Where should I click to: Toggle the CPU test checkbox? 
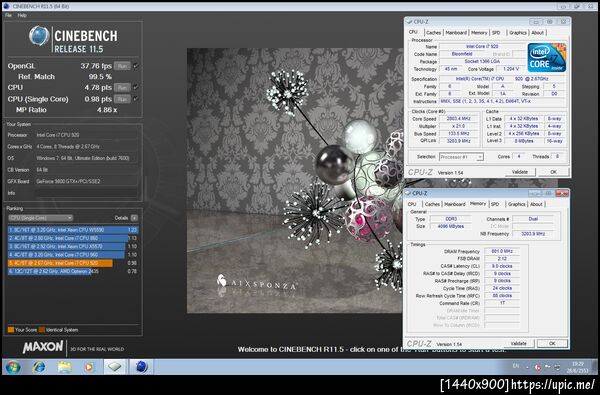tap(136, 87)
